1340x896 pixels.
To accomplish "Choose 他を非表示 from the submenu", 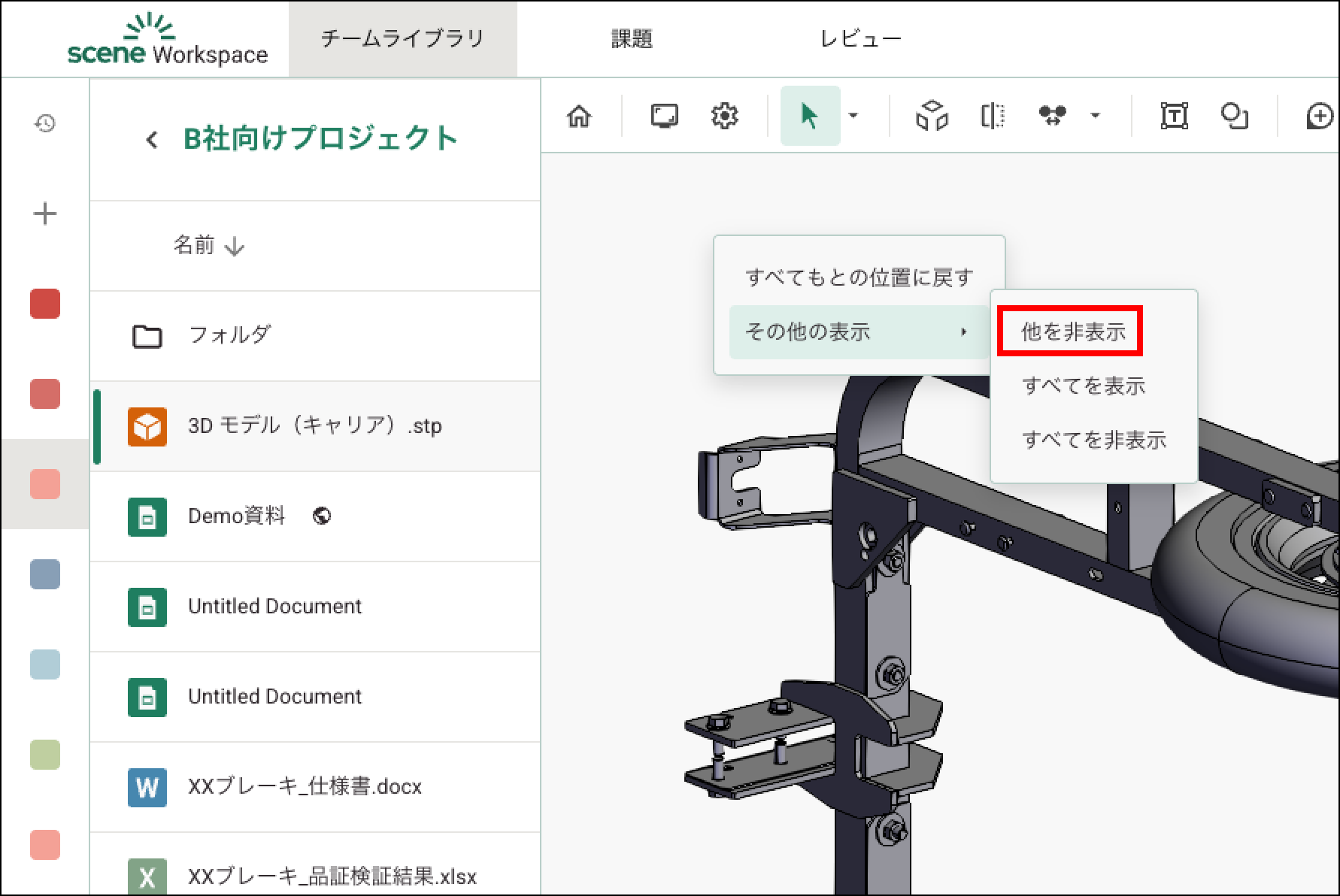I will (1072, 331).
